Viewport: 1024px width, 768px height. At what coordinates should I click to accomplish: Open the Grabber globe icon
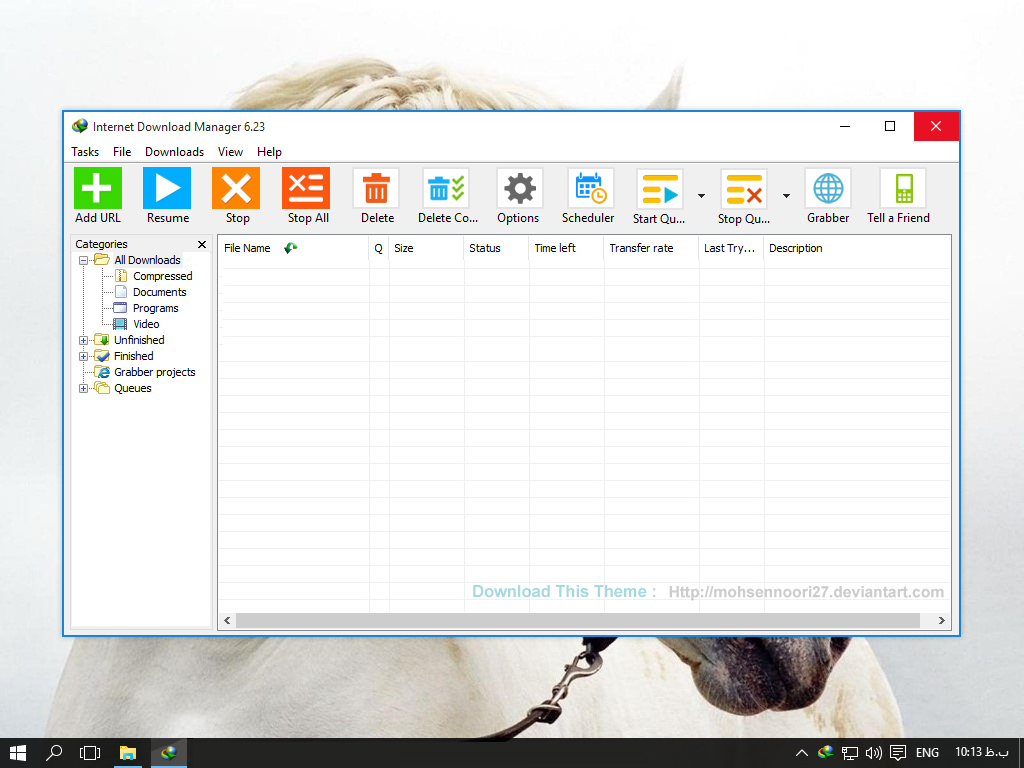(828, 189)
